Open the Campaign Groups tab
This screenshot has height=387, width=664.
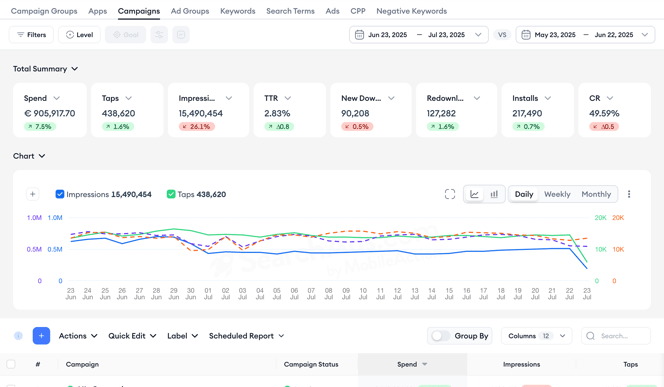[44, 11]
